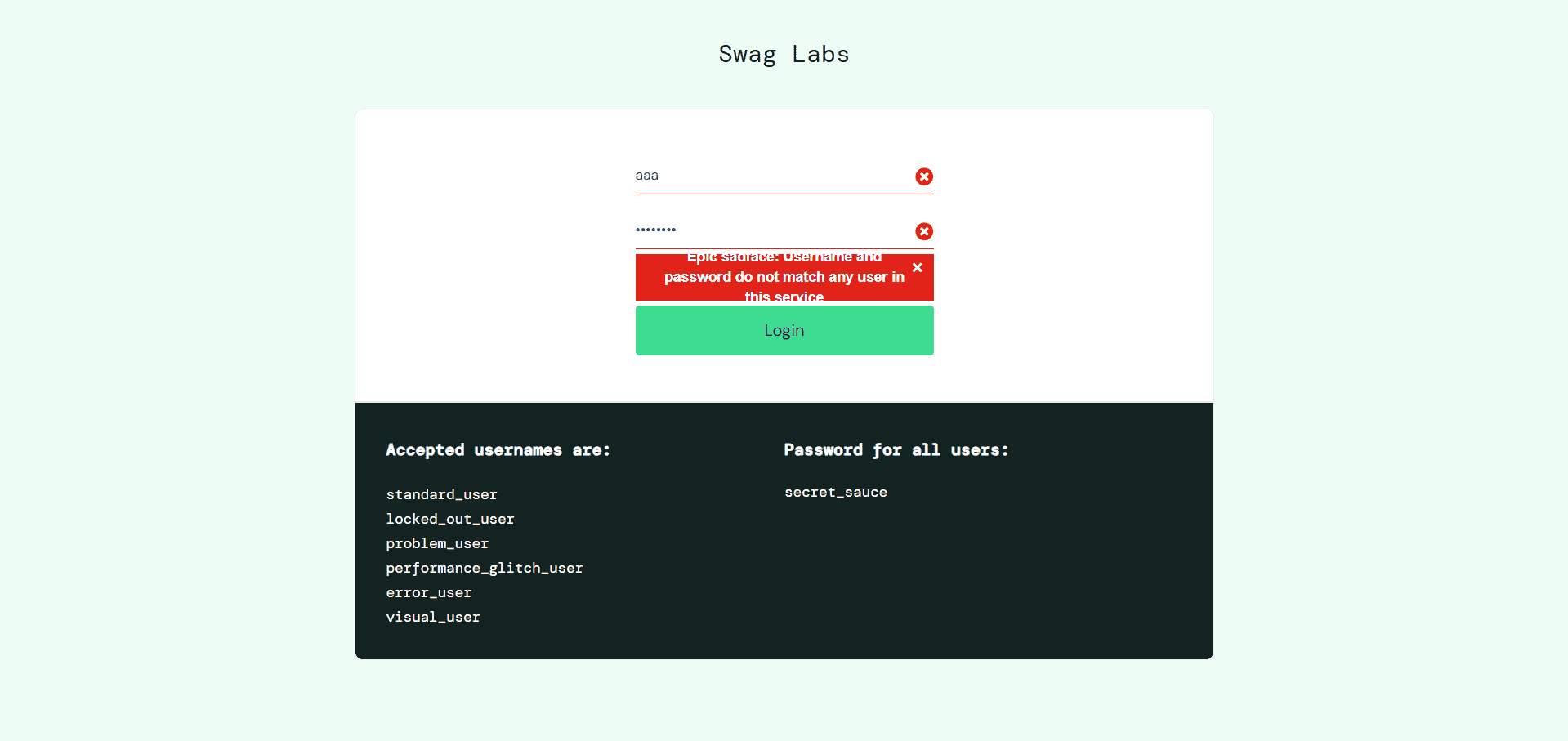Click the Accepted usernames are heading

point(498,450)
